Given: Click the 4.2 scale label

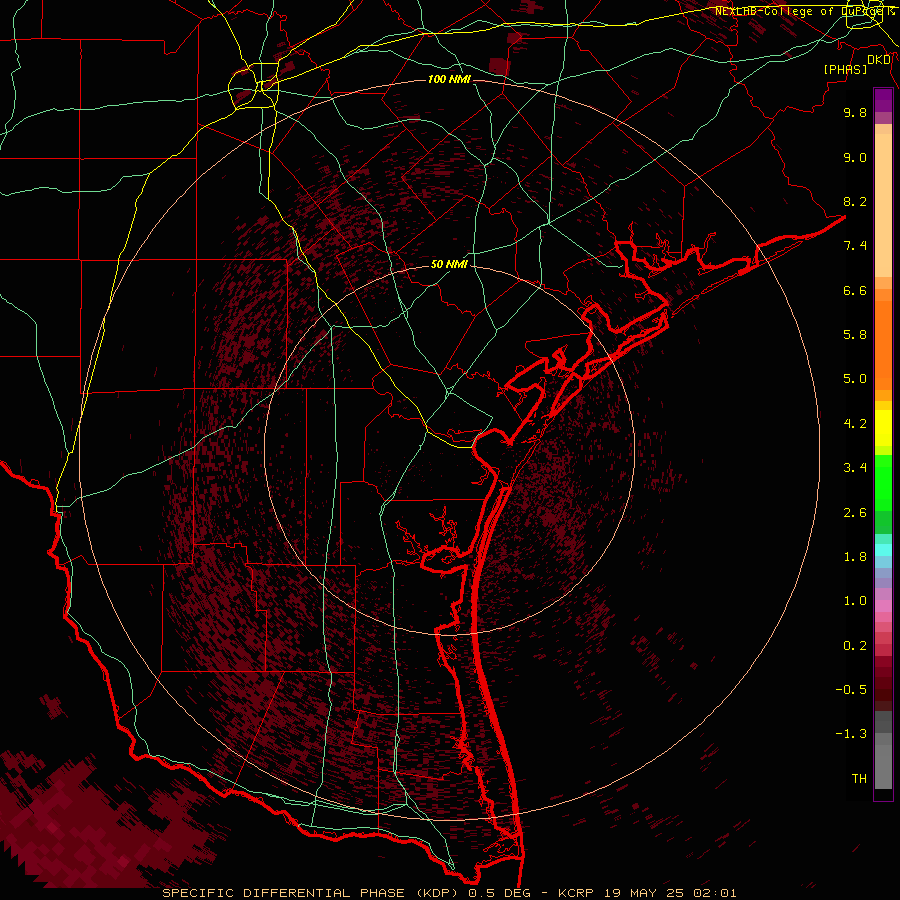Looking at the screenshot, I should pyautogui.click(x=855, y=424).
